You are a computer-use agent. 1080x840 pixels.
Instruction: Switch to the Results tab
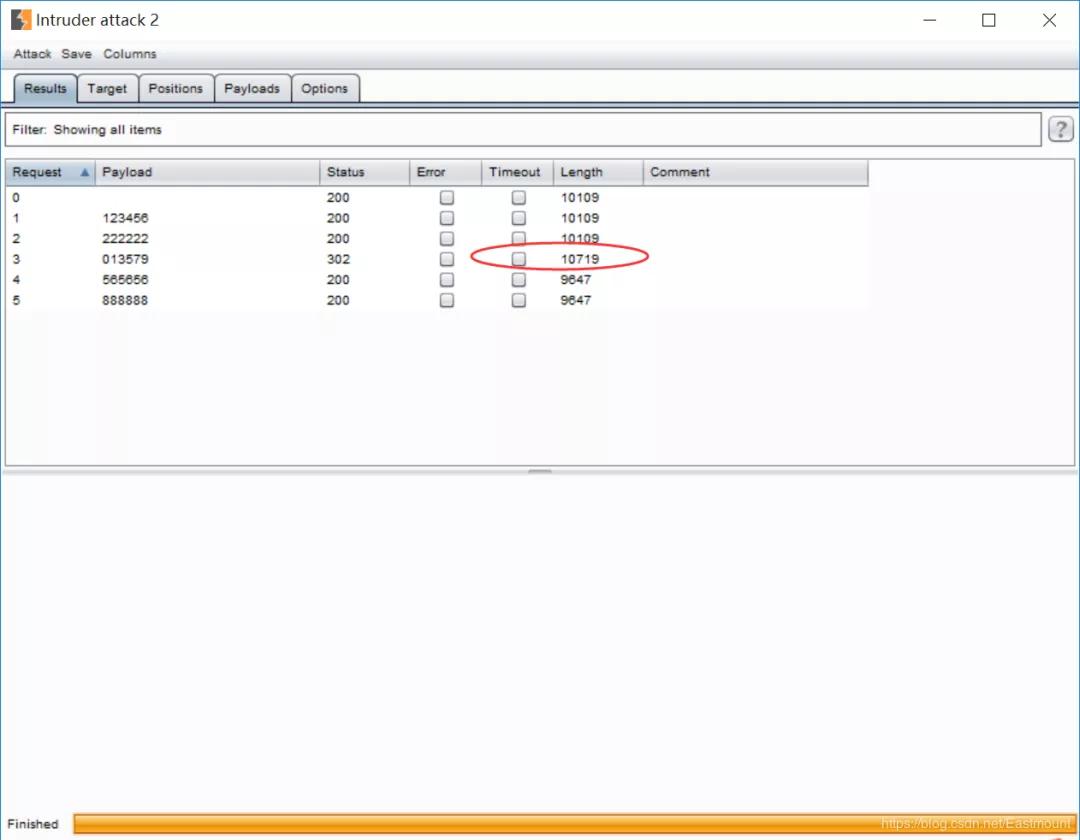(45, 89)
